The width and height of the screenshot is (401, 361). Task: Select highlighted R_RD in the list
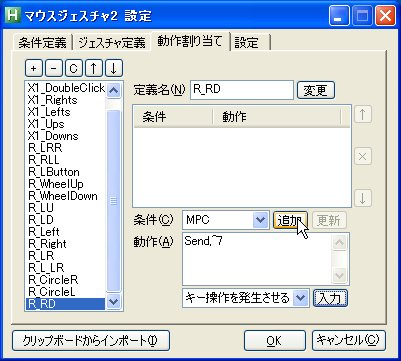[66, 304]
